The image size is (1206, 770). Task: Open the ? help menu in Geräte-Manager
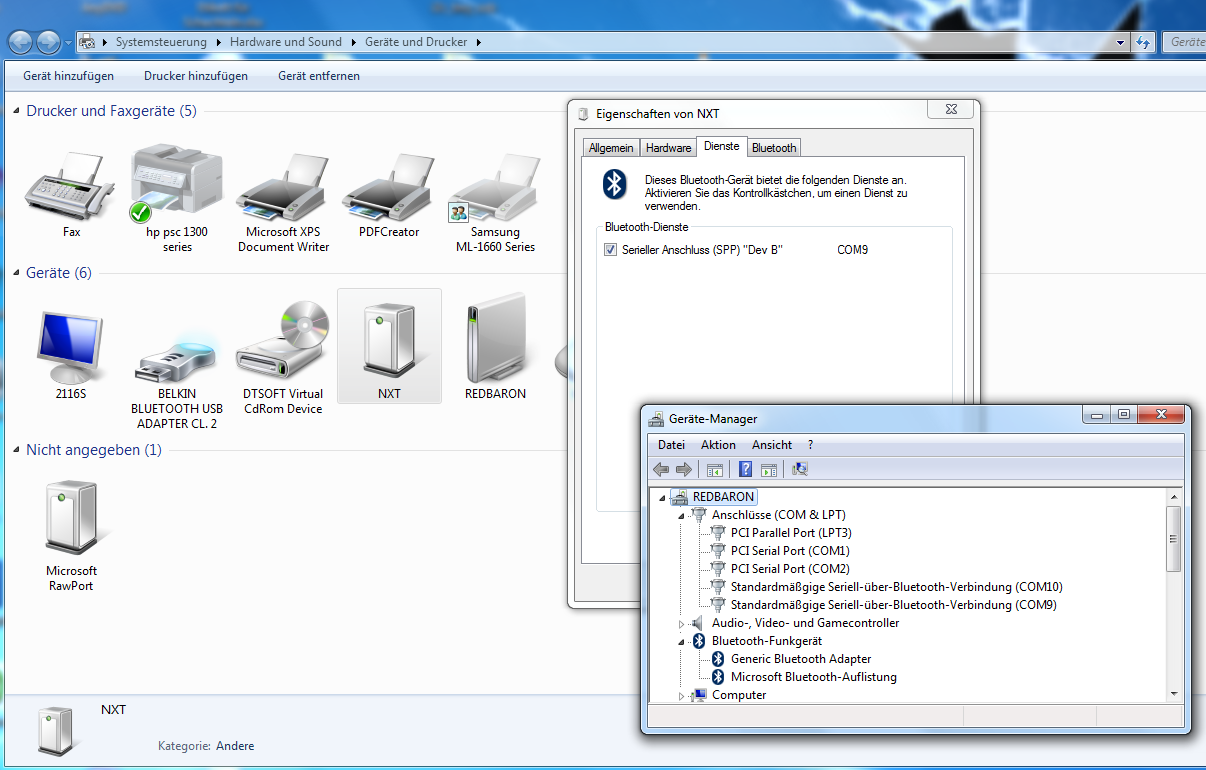(811, 445)
